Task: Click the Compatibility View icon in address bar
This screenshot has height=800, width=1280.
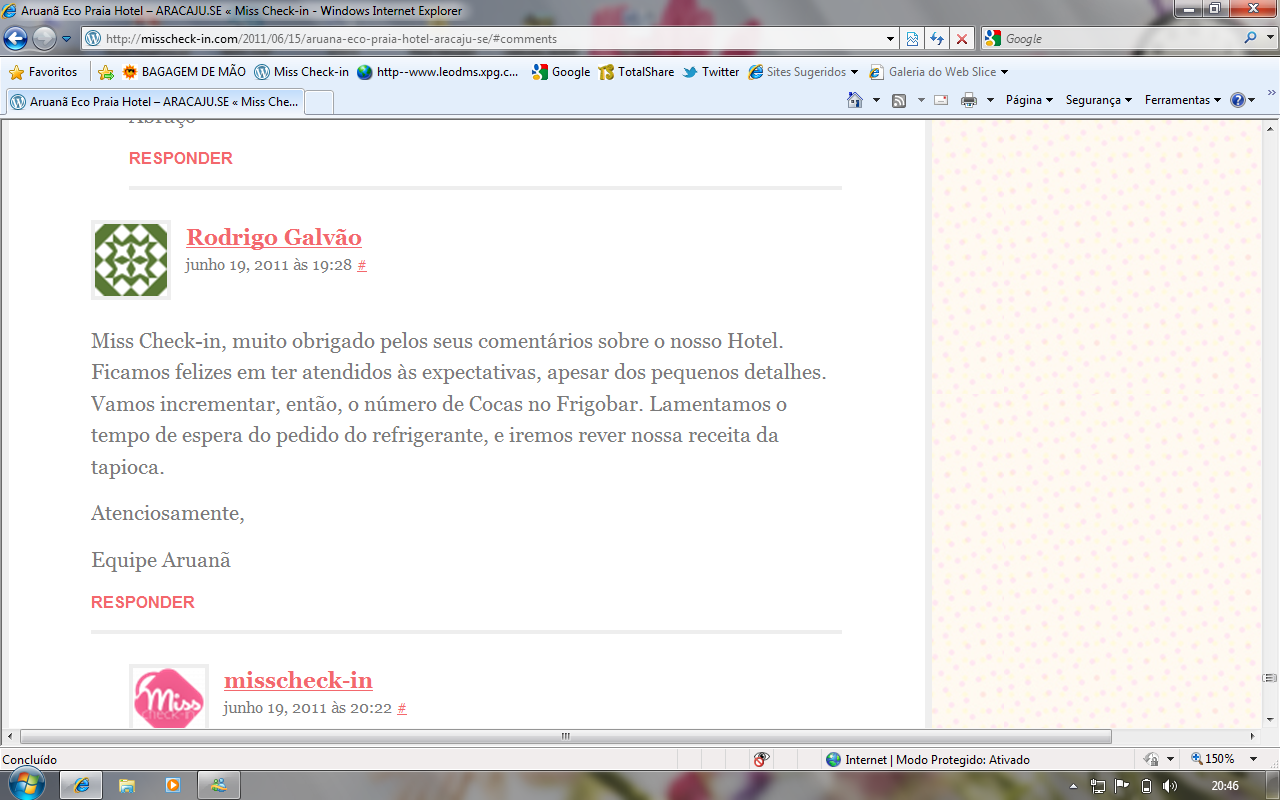Action: (x=912, y=39)
